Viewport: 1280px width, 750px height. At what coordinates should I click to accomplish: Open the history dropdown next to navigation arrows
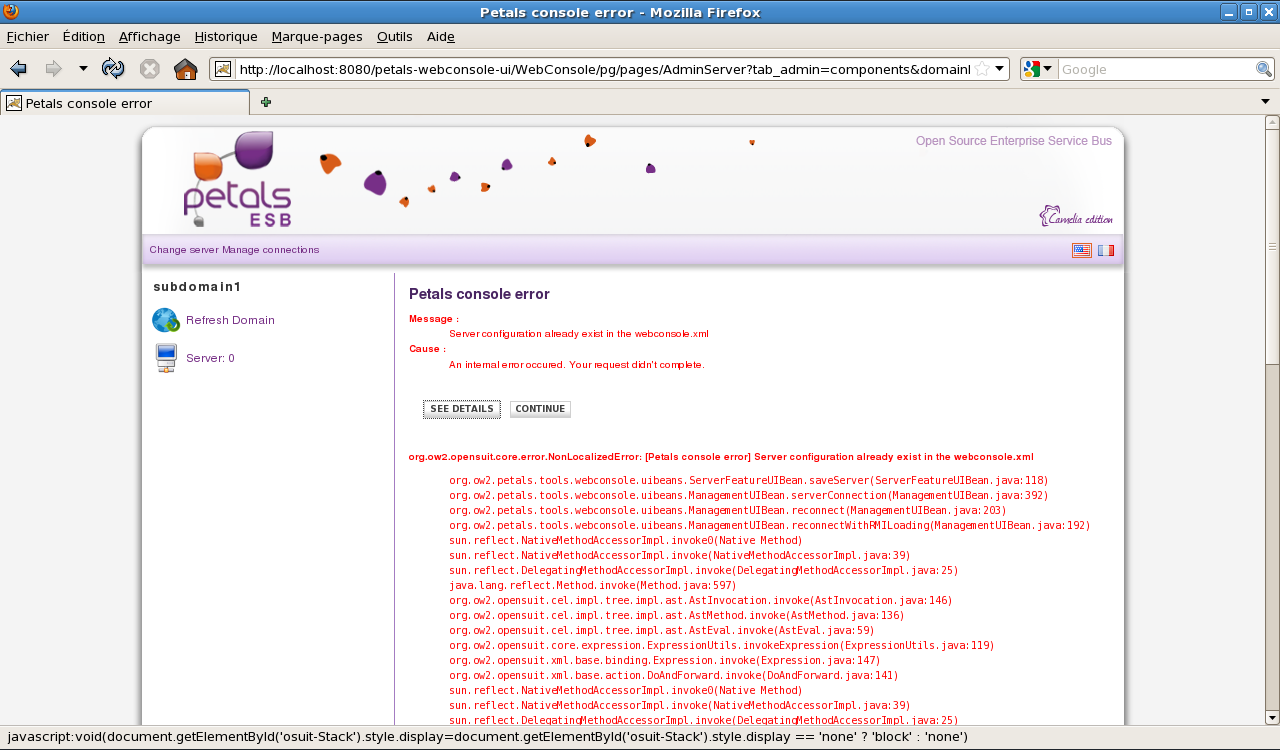(x=83, y=69)
